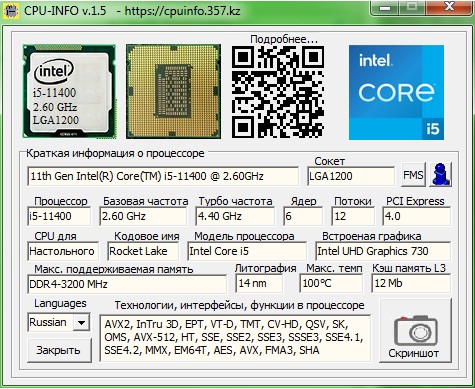Click the PCI Express field showing 4.0
This screenshot has height=389, width=475.
point(417,216)
